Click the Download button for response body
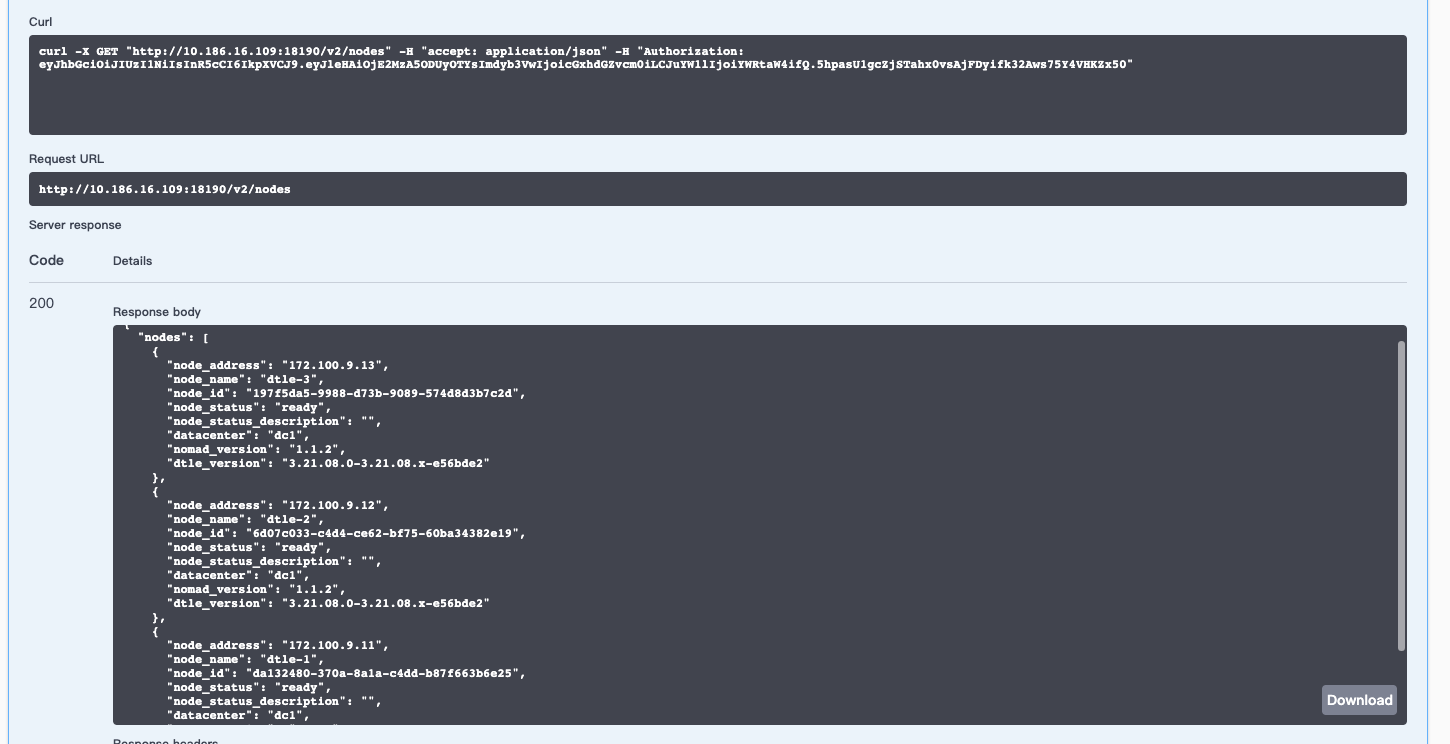The height and width of the screenshot is (744, 1450). [1358, 699]
